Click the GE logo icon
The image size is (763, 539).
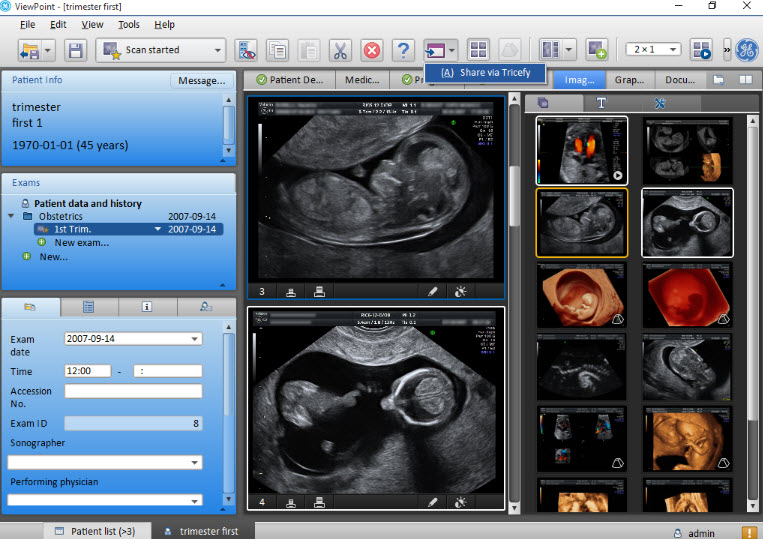point(745,50)
